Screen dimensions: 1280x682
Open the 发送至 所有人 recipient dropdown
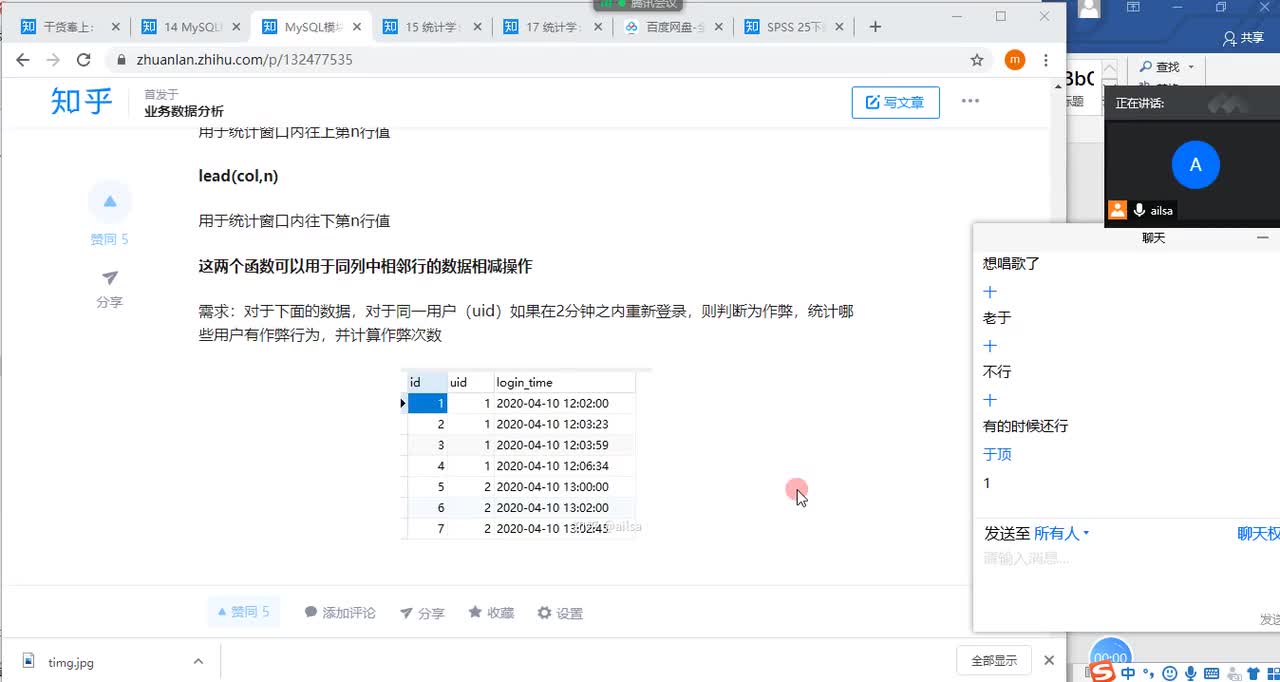tap(1061, 534)
